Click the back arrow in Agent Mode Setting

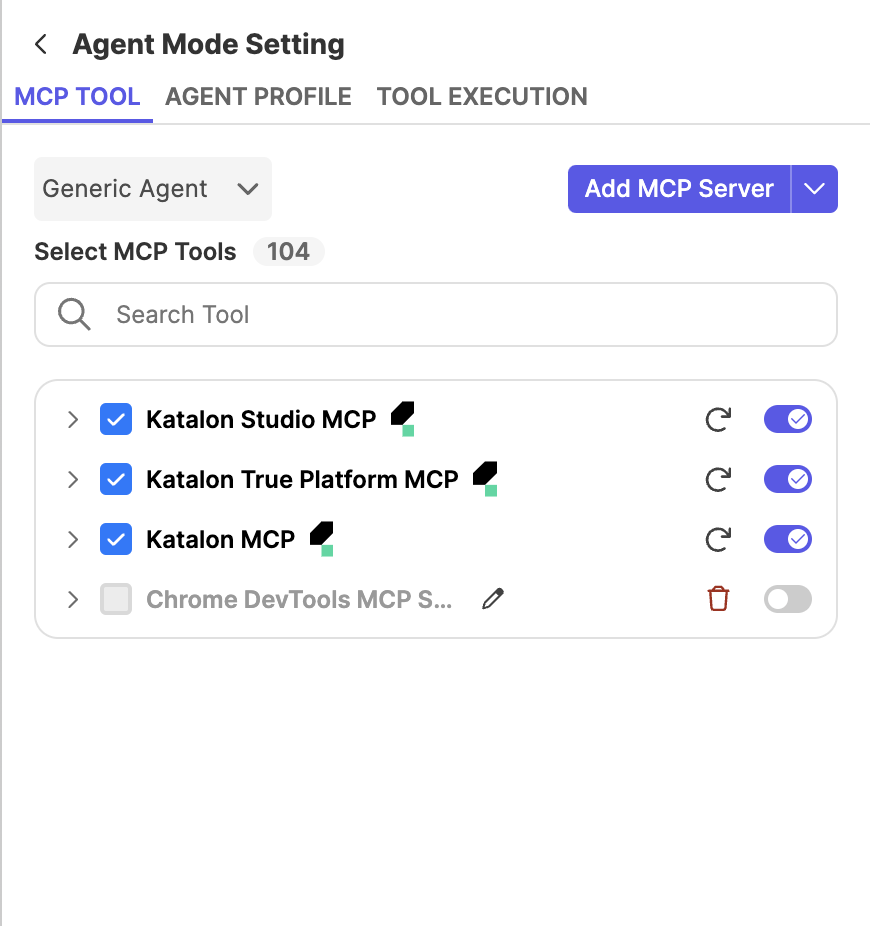click(x=40, y=44)
